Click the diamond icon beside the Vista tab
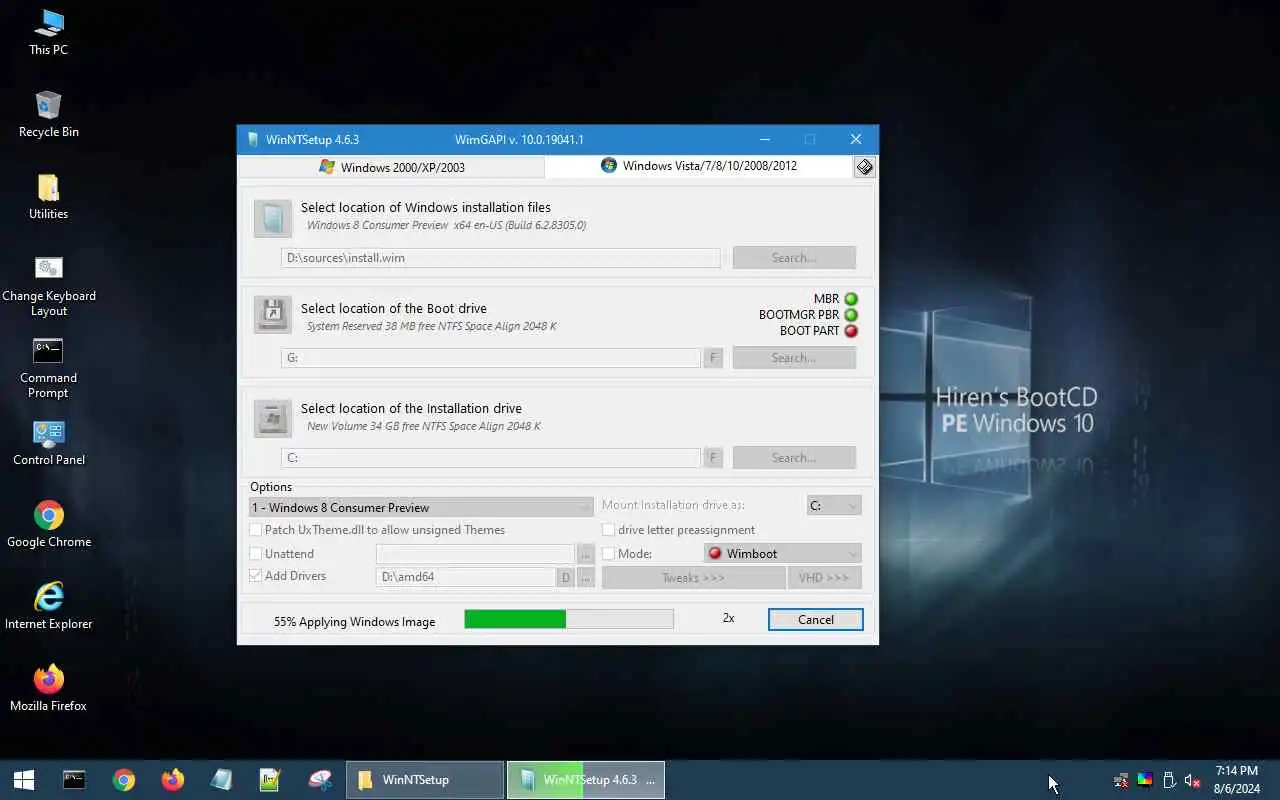Viewport: 1280px width, 800px height. click(865, 167)
